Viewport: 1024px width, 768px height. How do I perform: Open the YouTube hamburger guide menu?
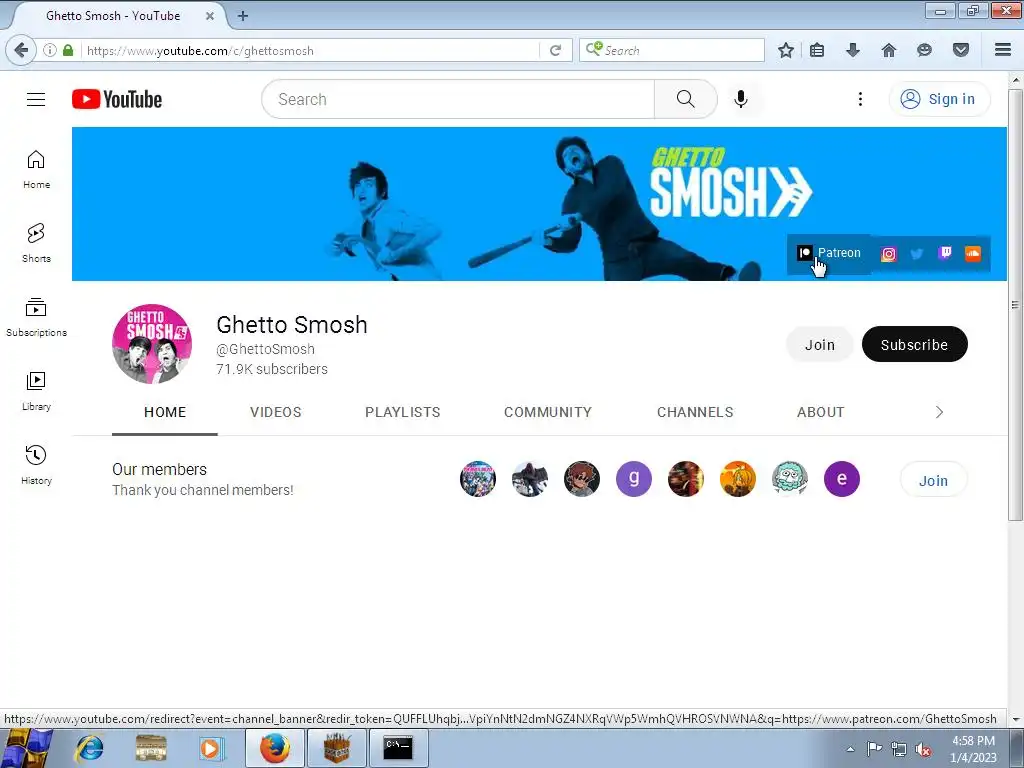pos(36,99)
